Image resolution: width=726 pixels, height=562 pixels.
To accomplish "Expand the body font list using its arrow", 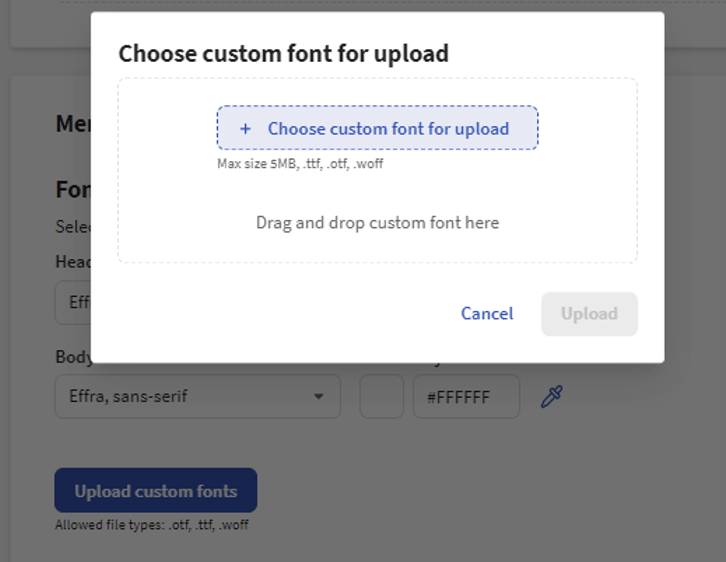I will point(319,397).
